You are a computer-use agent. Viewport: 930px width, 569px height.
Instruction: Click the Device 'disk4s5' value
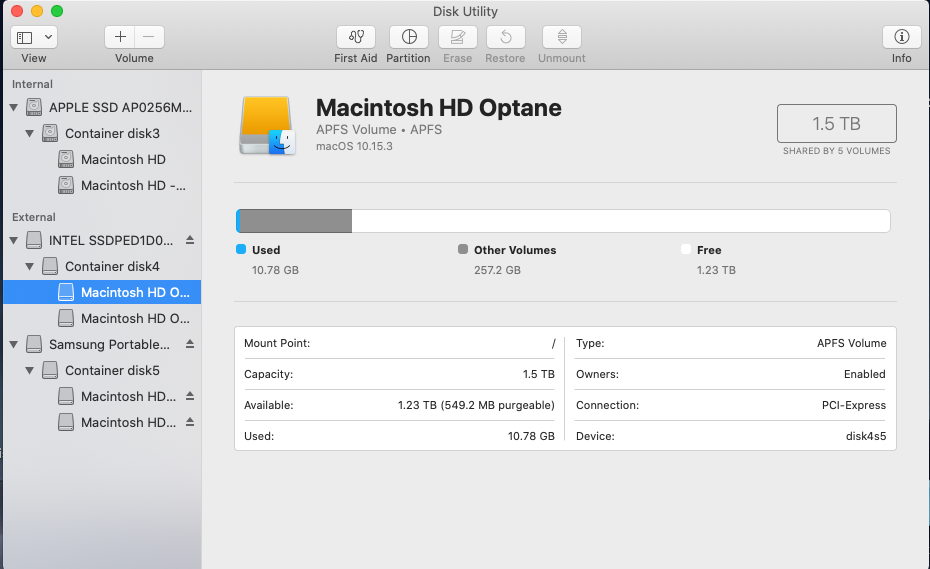pyautogui.click(x=865, y=436)
